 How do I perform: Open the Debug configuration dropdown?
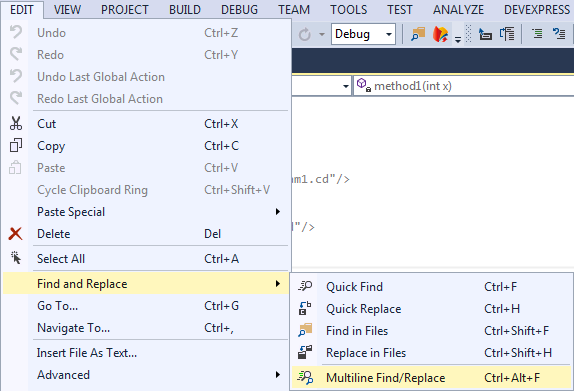pos(363,34)
